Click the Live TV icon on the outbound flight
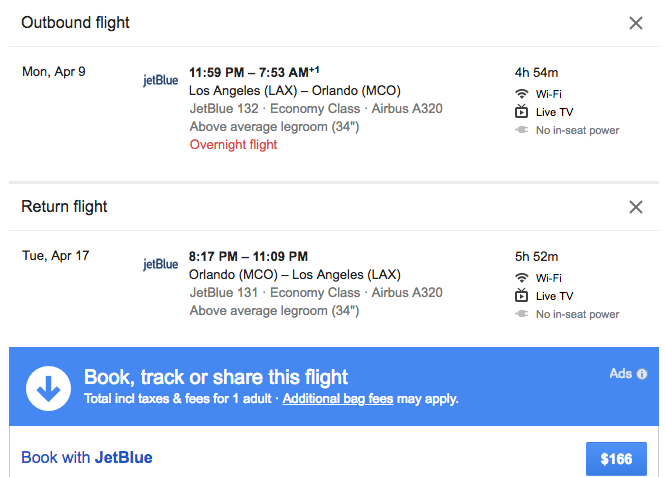The width and height of the screenshot is (665, 477). click(x=521, y=112)
